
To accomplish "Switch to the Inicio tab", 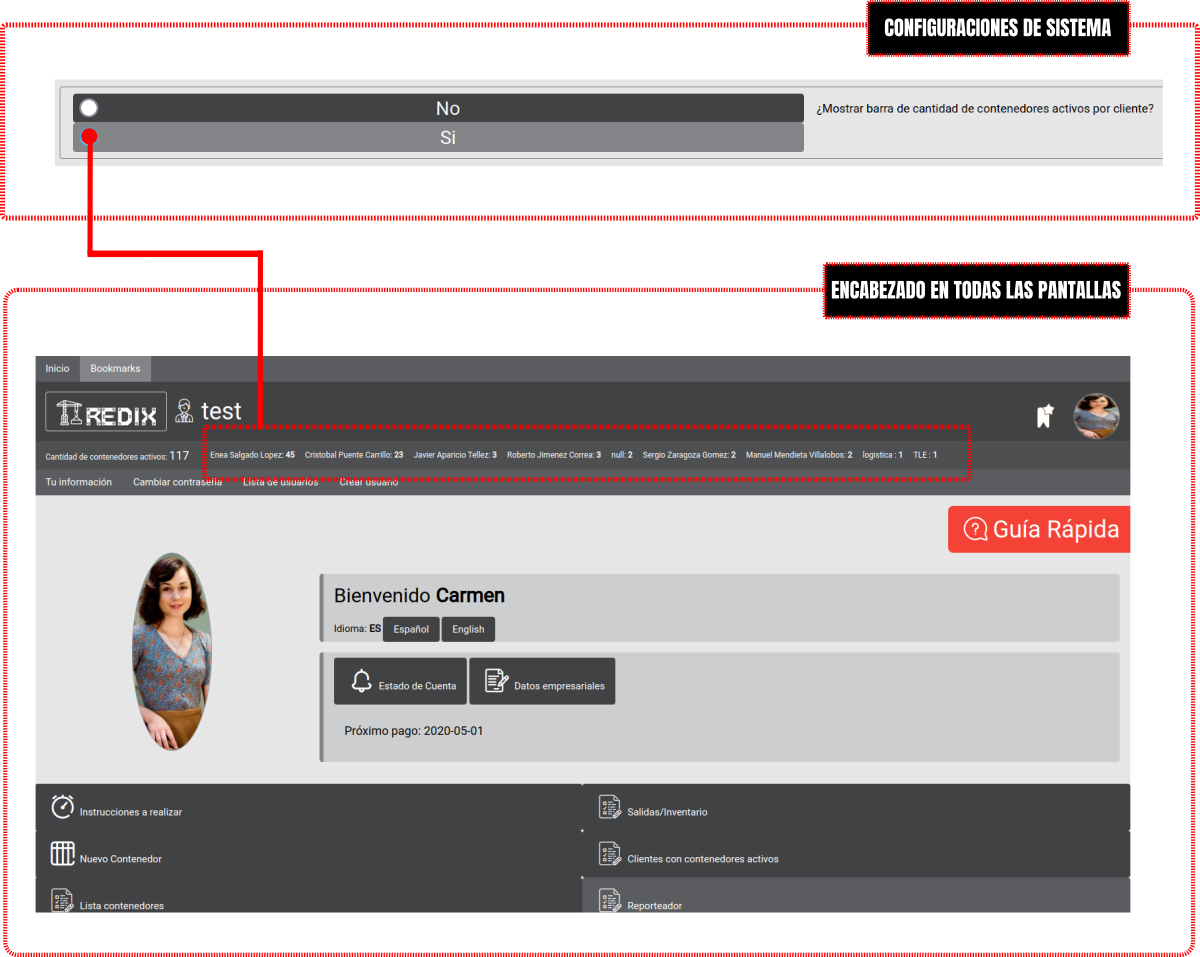I will coord(58,369).
